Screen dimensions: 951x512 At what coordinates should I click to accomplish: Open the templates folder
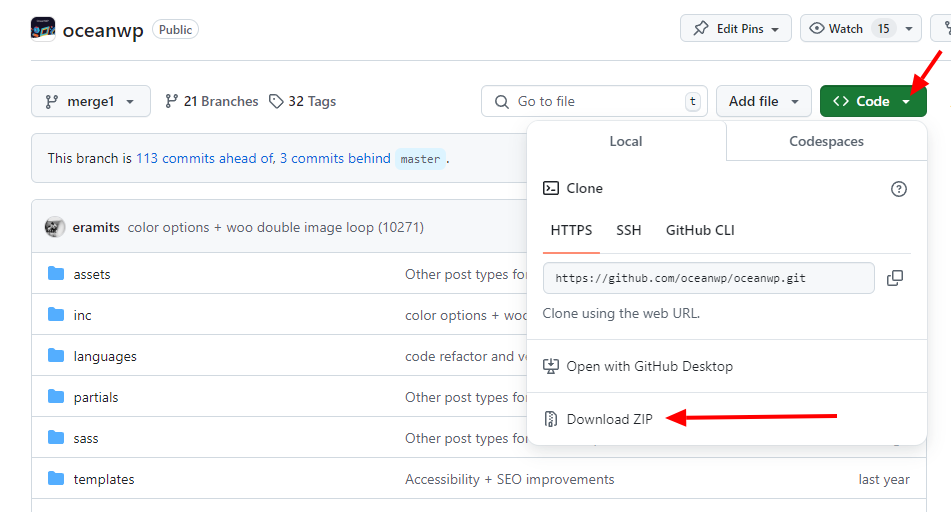point(104,479)
